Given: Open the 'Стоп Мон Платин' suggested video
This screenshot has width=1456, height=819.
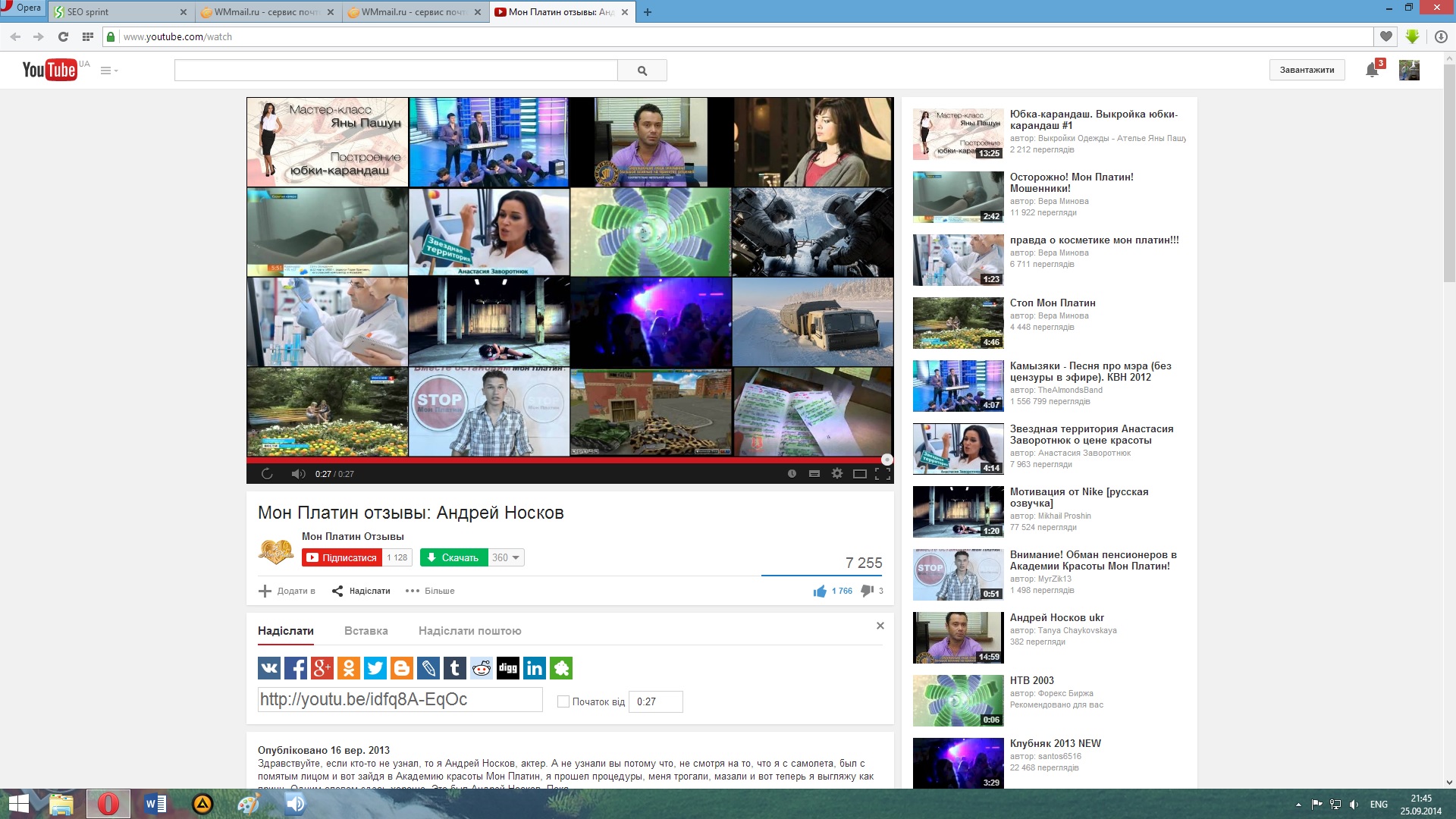Looking at the screenshot, I should [1052, 303].
